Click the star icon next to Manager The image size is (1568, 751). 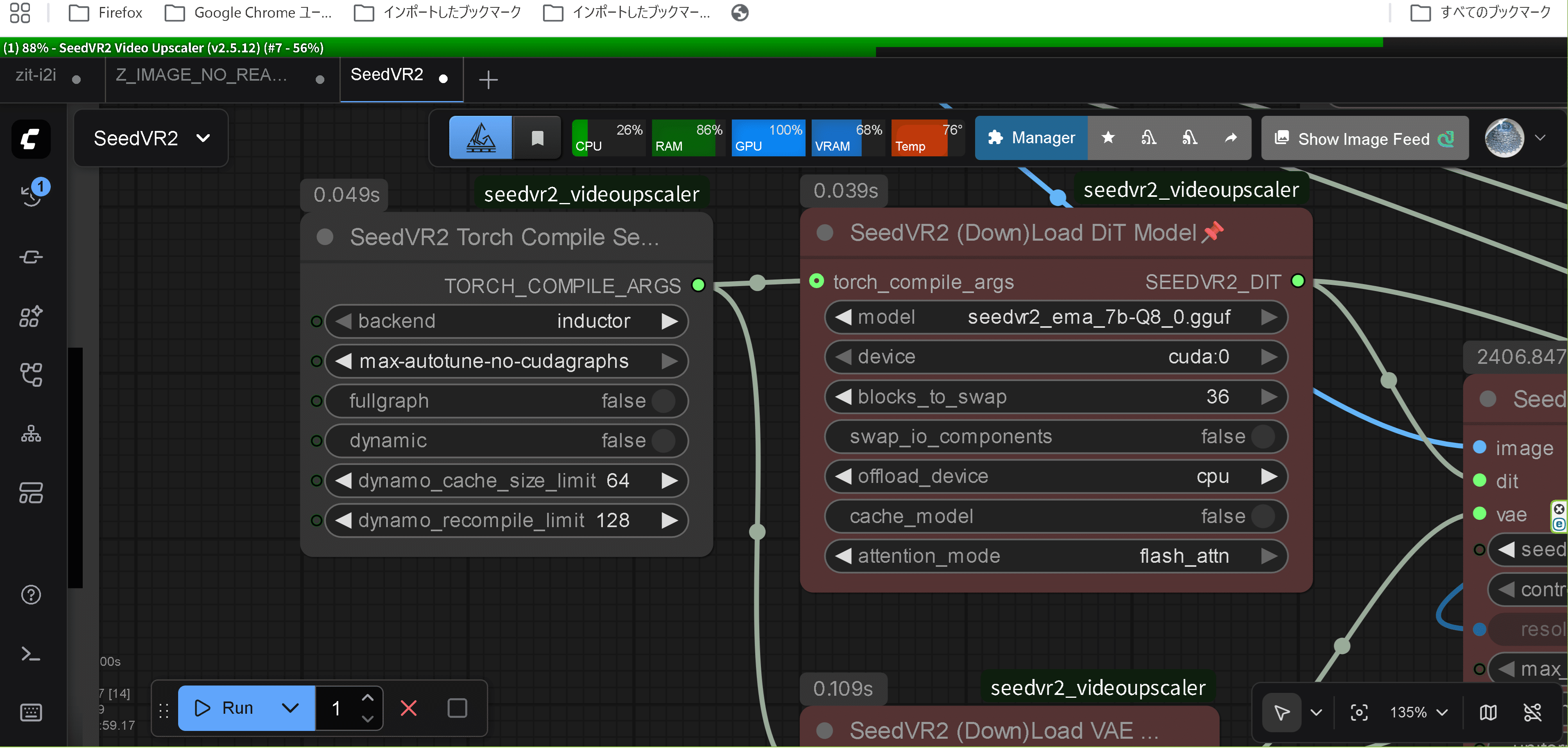(1108, 138)
